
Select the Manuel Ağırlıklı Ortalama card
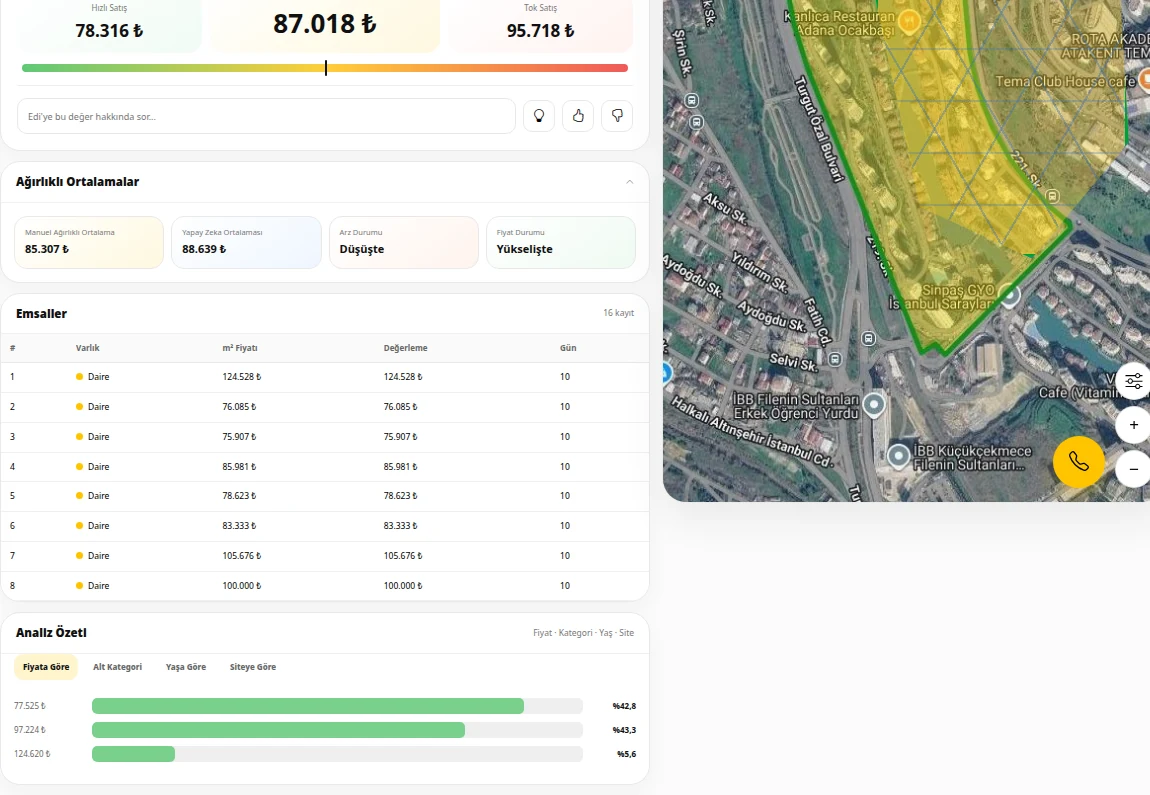pyautogui.click(x=89, y=242)
